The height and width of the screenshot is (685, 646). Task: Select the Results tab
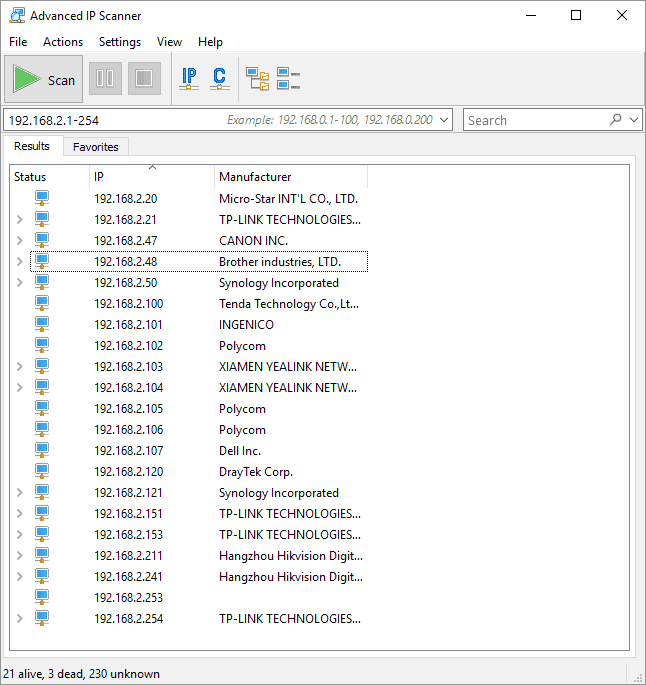coord(32,146)
